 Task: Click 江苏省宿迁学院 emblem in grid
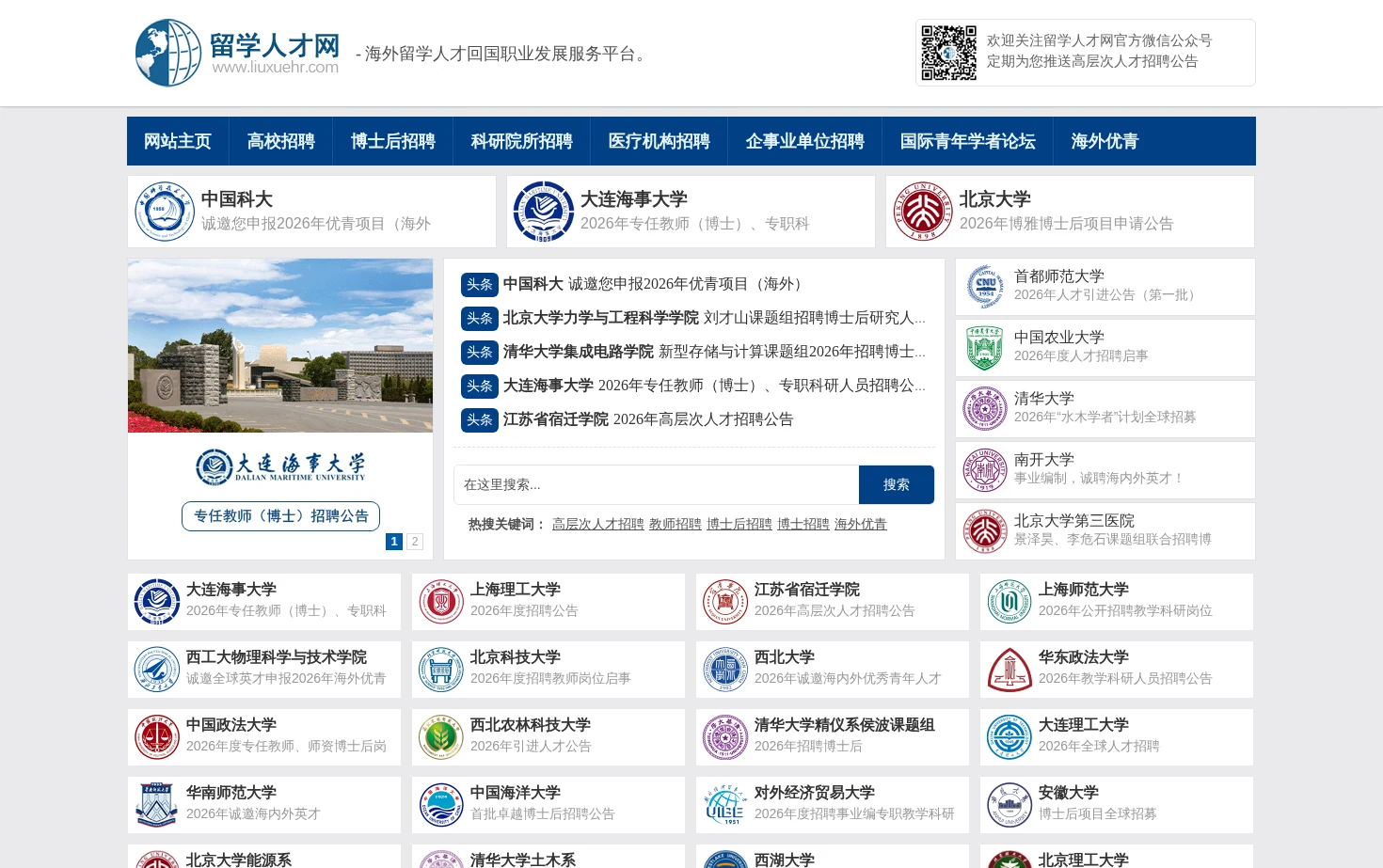(x=725, y=602)
